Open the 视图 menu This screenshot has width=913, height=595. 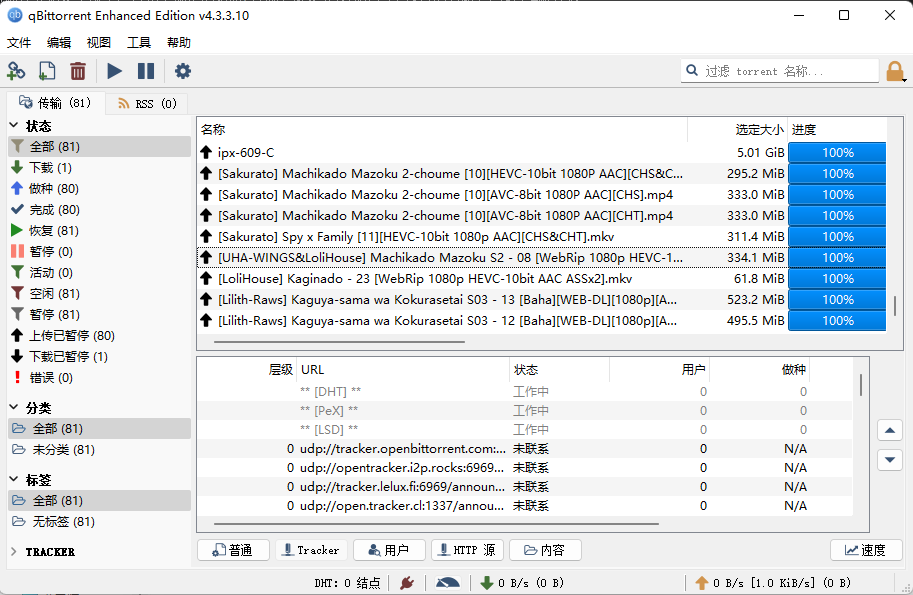click(98, 42)
